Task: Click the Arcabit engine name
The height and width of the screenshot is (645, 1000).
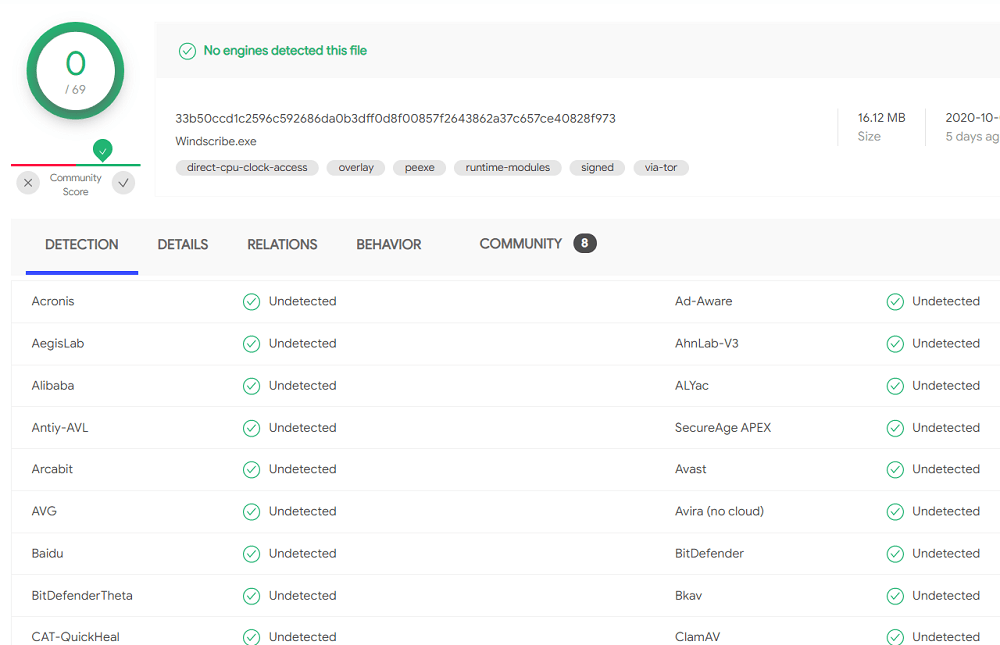Action: 52,469
